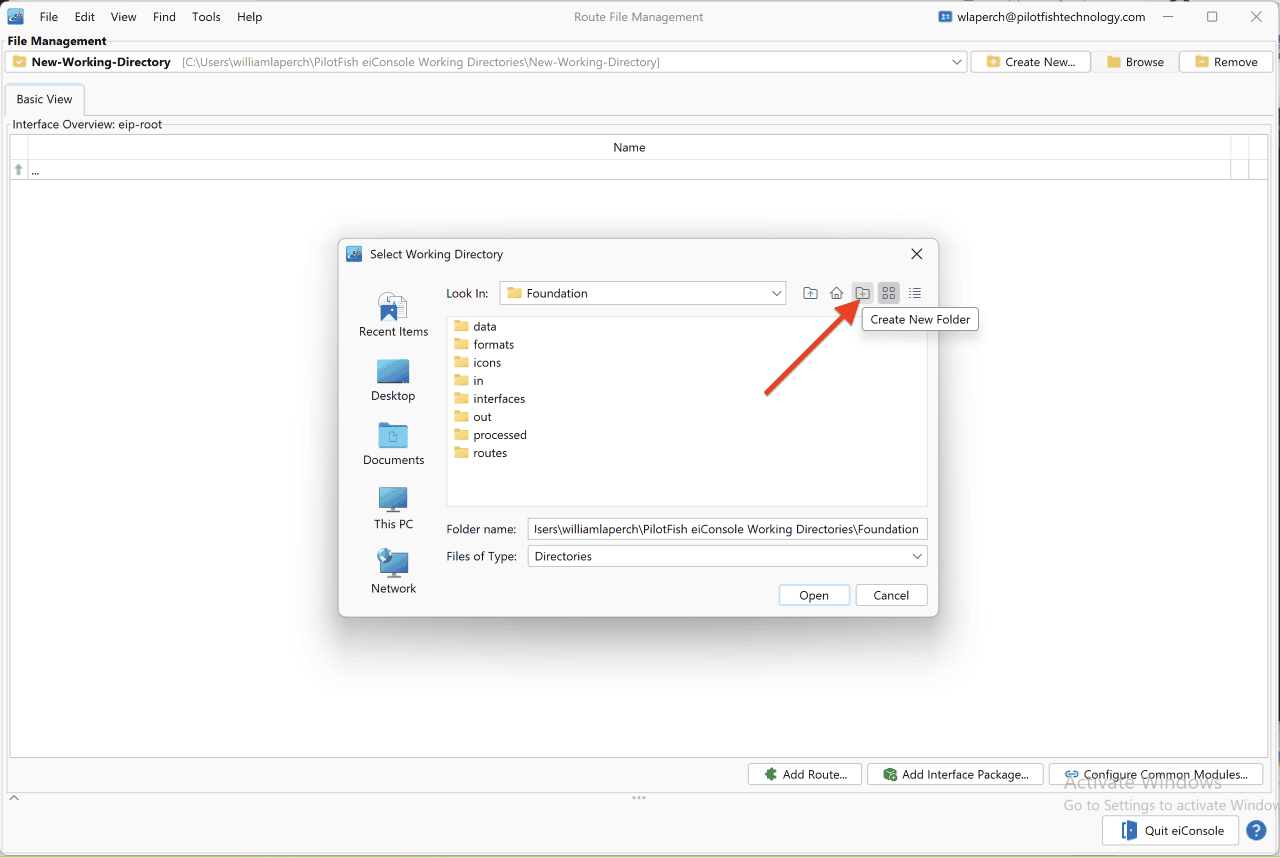1280x858 pixels.
Task: Click Add Interface Package... button
Action: pos(956,774)
